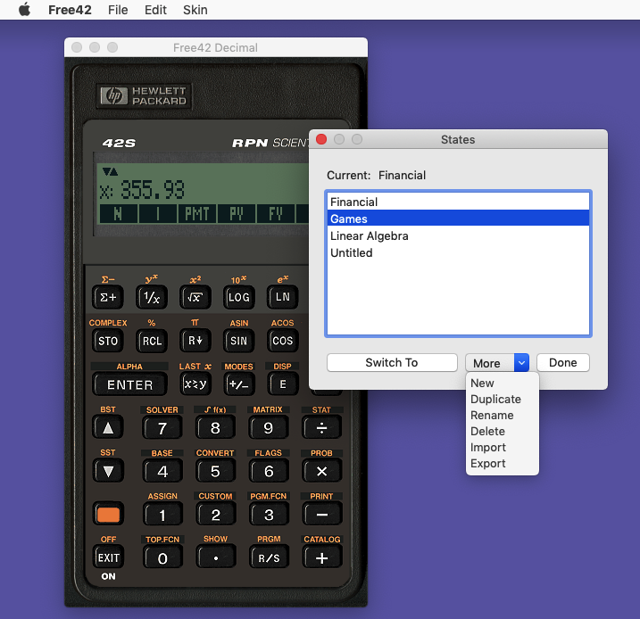
Task: Tap the plus key
Action: [322, 558]
